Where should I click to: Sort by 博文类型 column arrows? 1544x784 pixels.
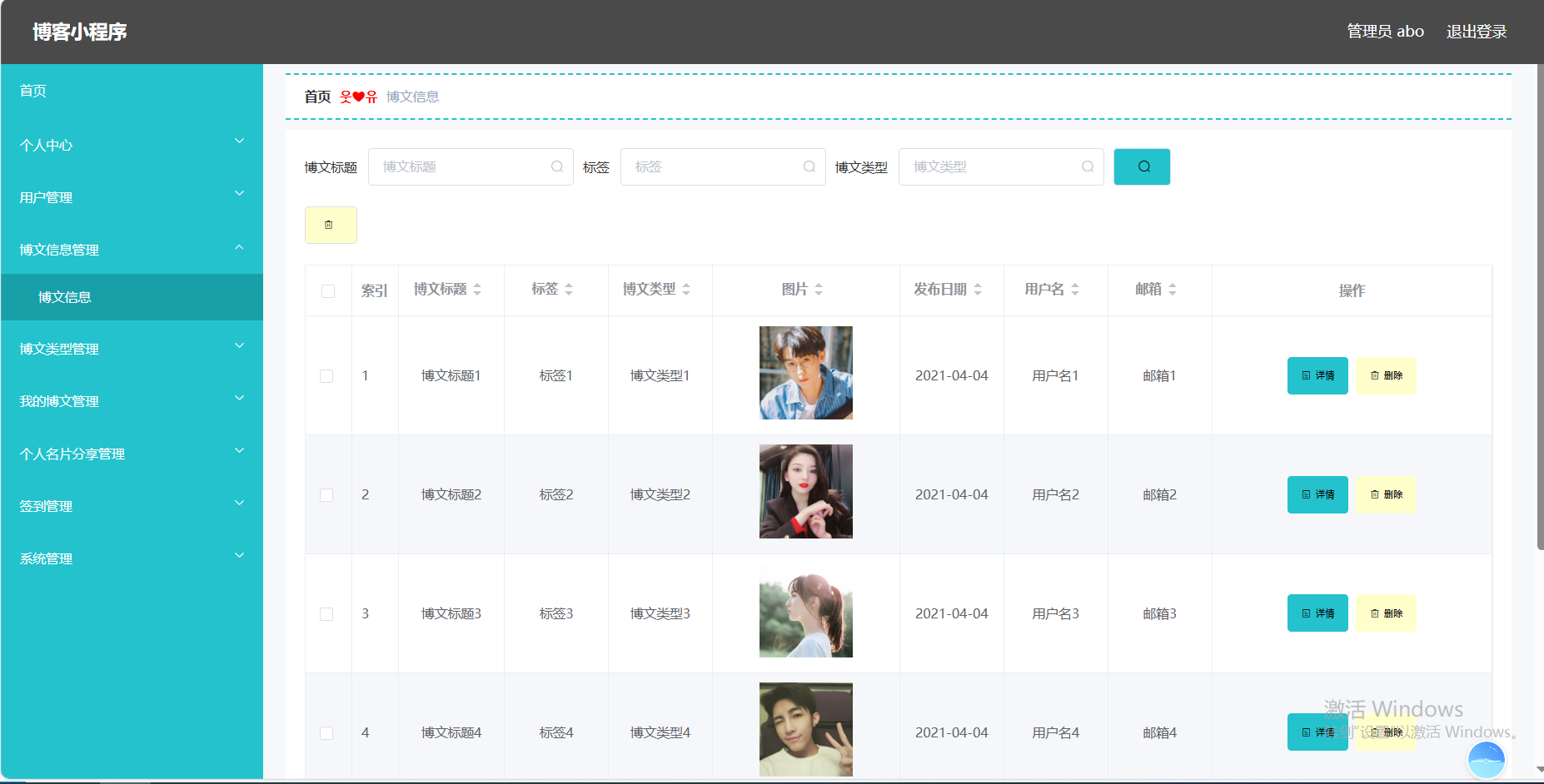point(686,290)
